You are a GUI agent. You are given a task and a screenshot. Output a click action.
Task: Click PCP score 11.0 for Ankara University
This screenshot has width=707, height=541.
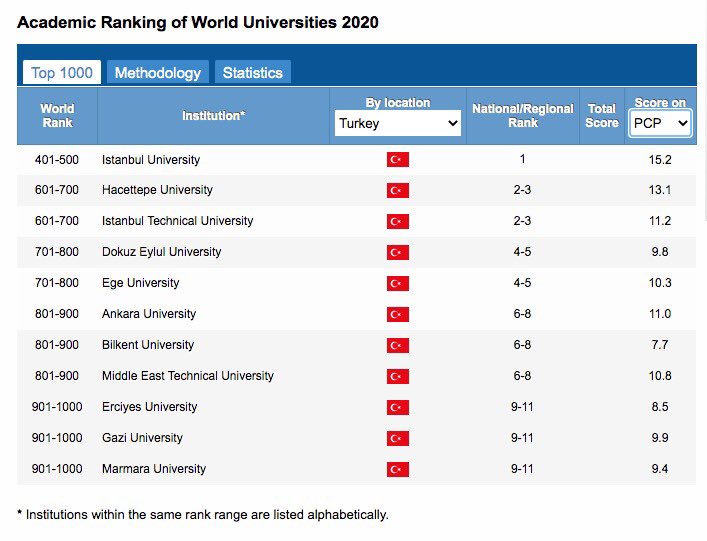(660, 314)
